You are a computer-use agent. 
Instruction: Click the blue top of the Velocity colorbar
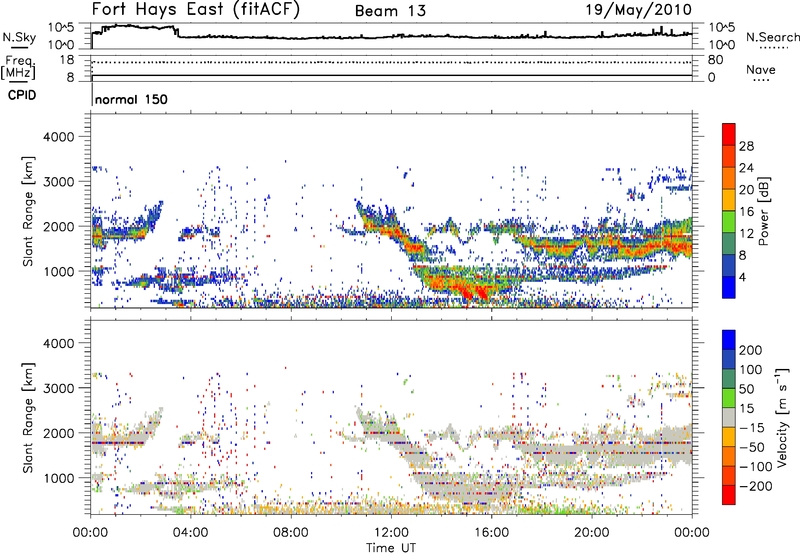[x=729, y=340]
